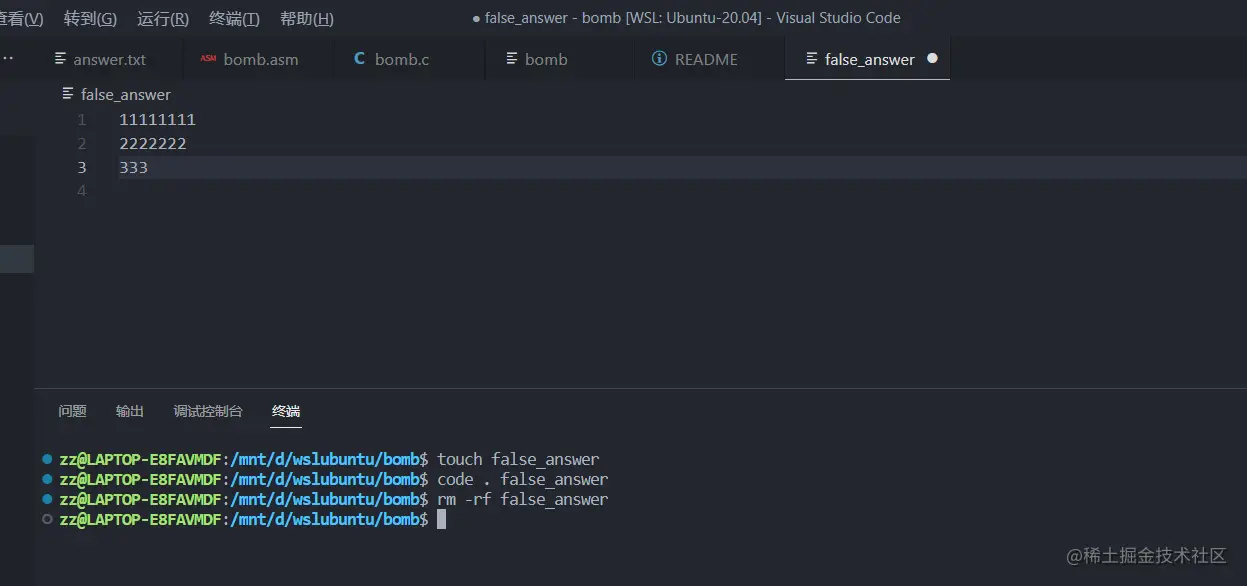This screenshot has width=1247, height=586.
Task: Click the text 333 on line 3
Action: pos(133,168)
